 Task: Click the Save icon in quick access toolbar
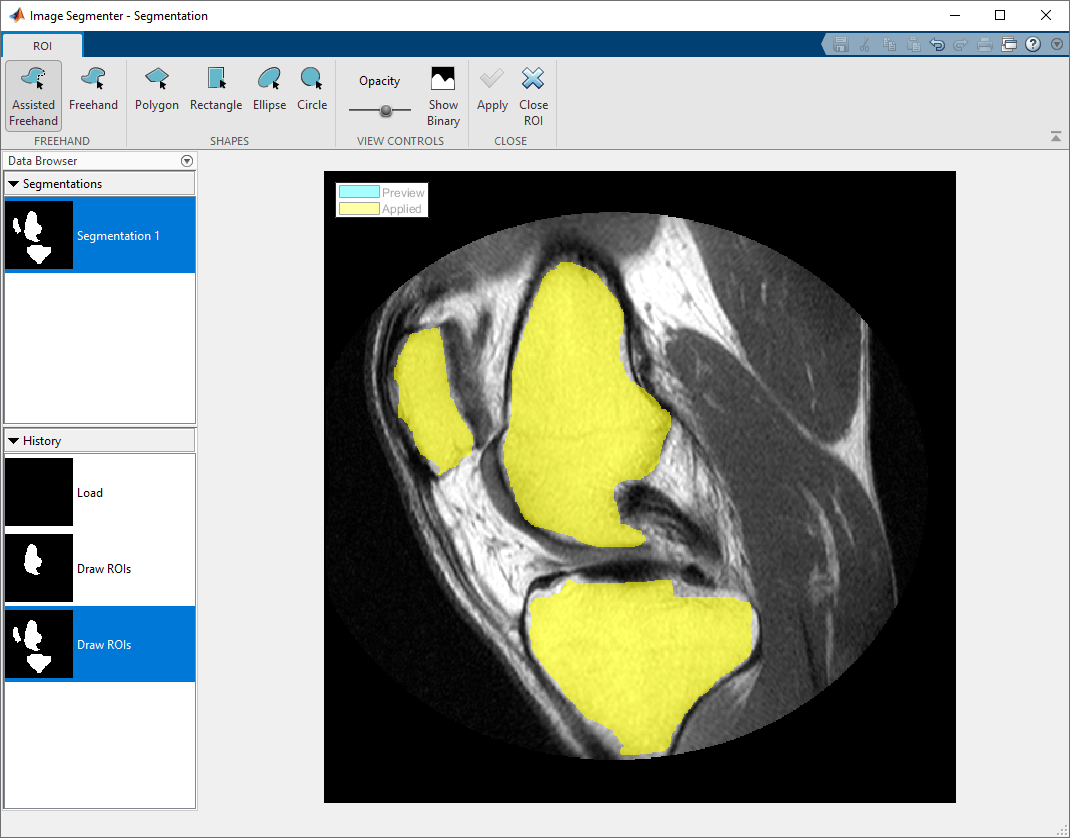(x=841, y=45)
